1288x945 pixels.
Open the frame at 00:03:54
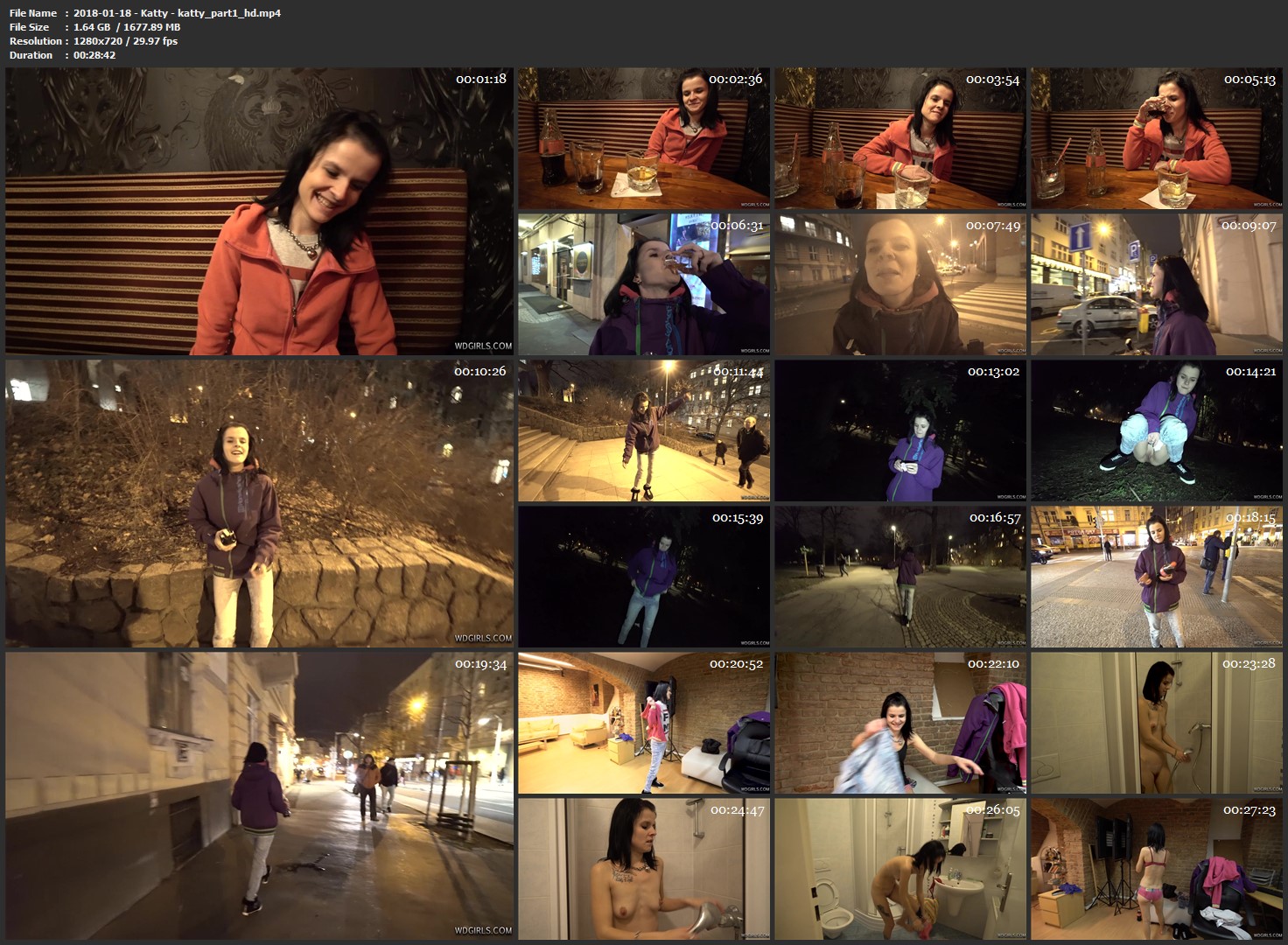(900, 138)
